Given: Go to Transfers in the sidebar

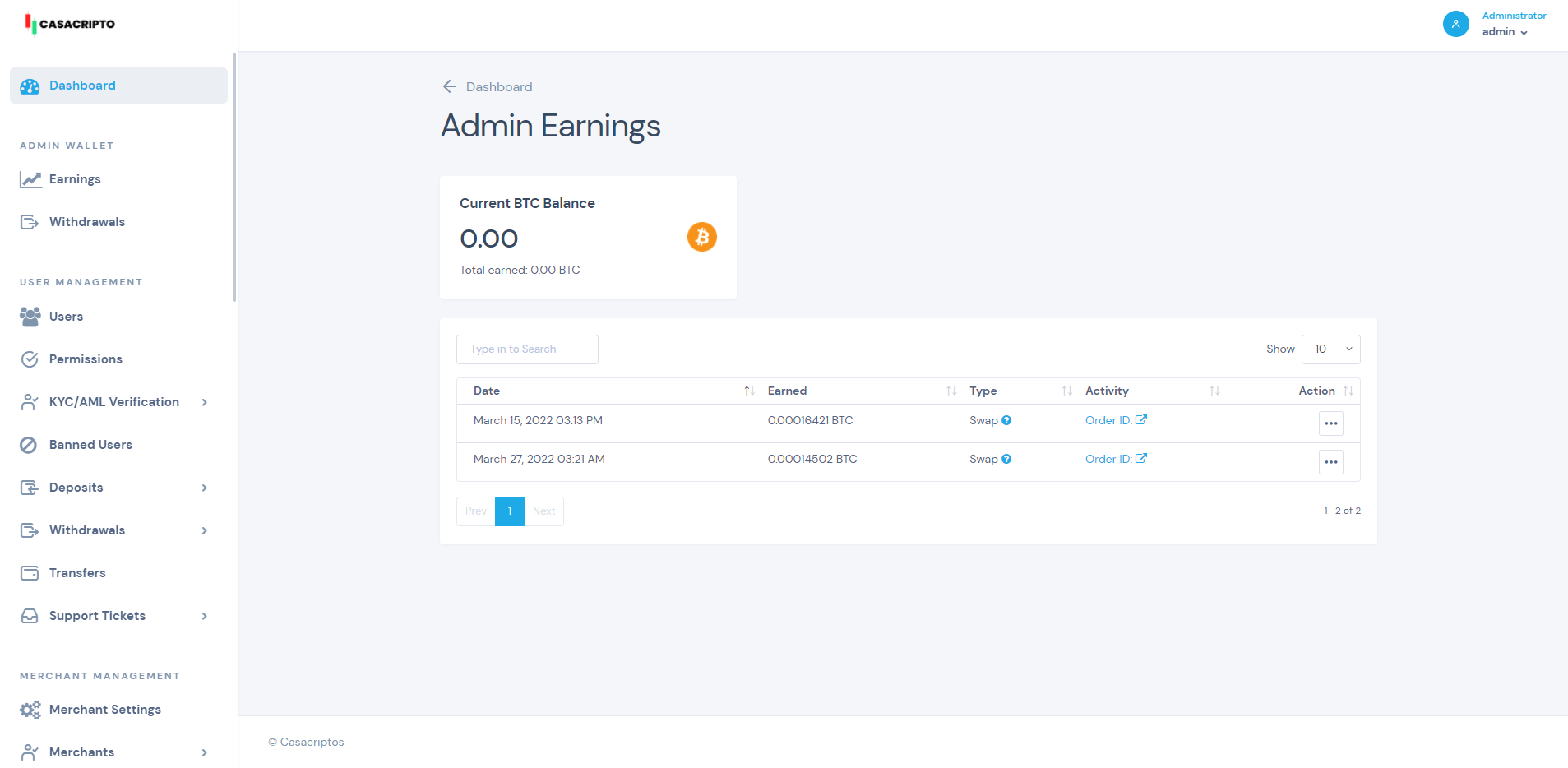Looking at the screenshot, I should pyautogui.click(x=77, y=573).
